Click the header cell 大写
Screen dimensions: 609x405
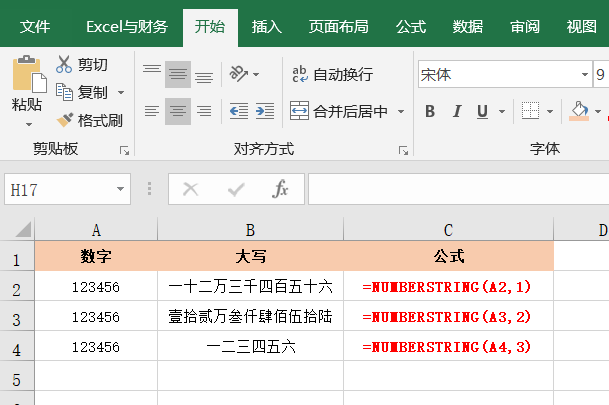pyautogui.click(x=251, y=256)
